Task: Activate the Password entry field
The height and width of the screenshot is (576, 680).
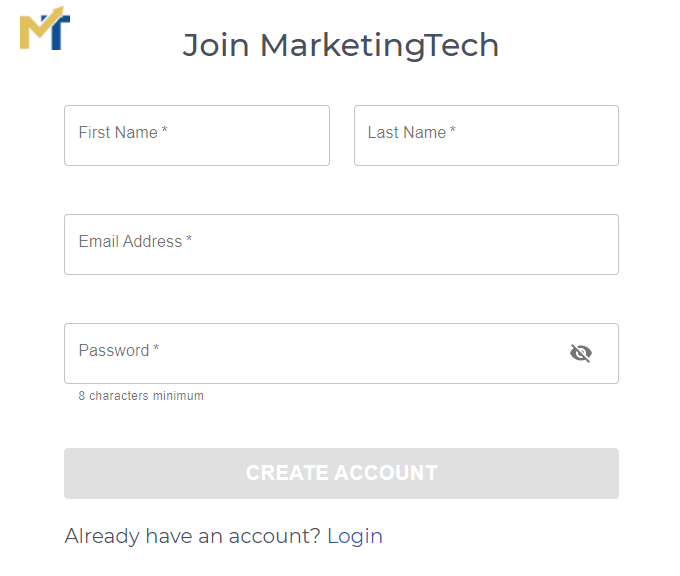Action: click(x=341, y=353)
